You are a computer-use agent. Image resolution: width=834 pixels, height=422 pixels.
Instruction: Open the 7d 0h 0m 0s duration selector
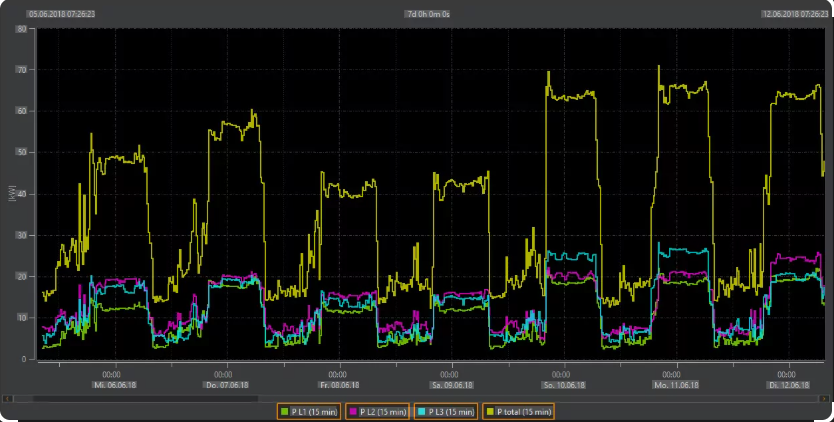[x=427, y=14]
